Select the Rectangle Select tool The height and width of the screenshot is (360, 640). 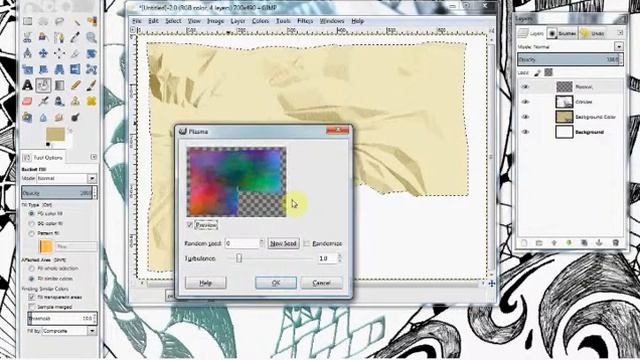point(27,21)
